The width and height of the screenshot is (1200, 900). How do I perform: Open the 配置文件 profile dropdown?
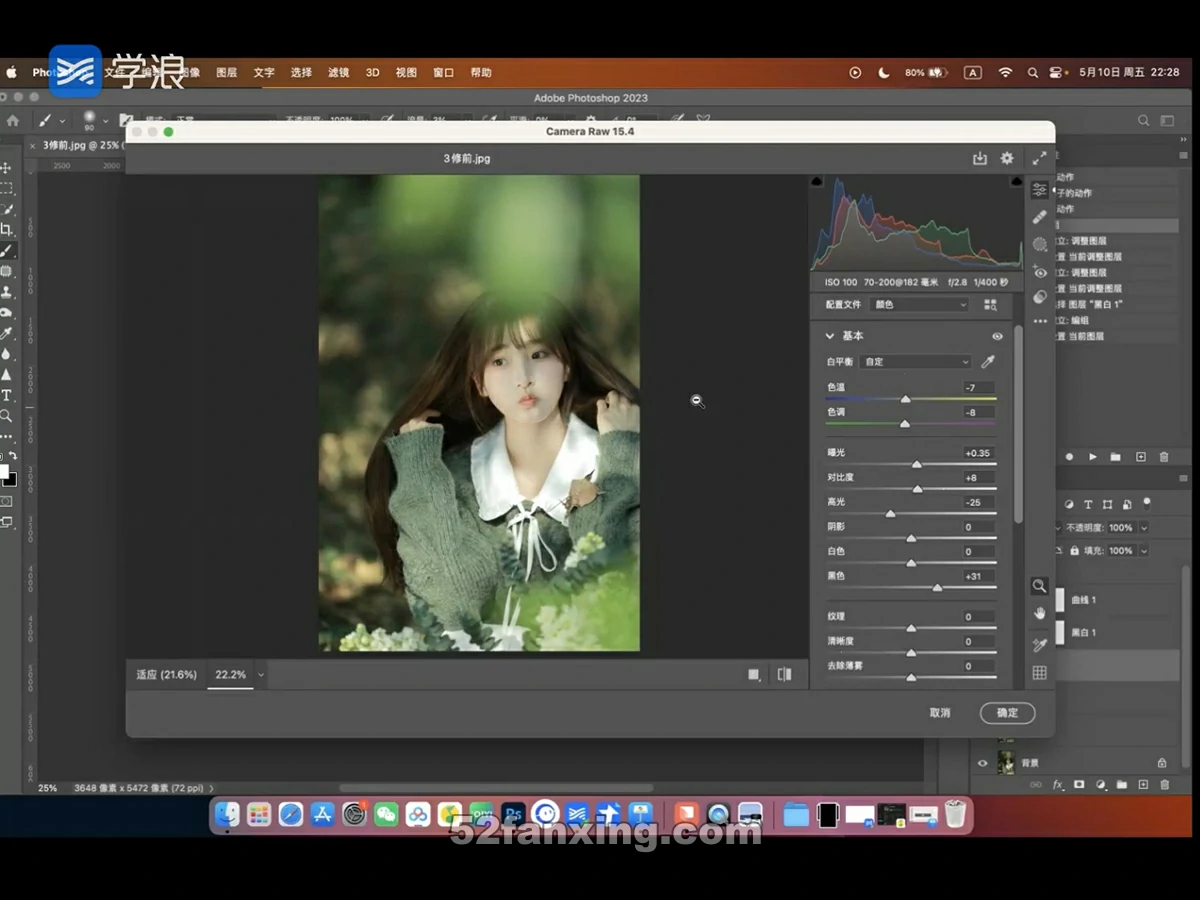[920, 305]
